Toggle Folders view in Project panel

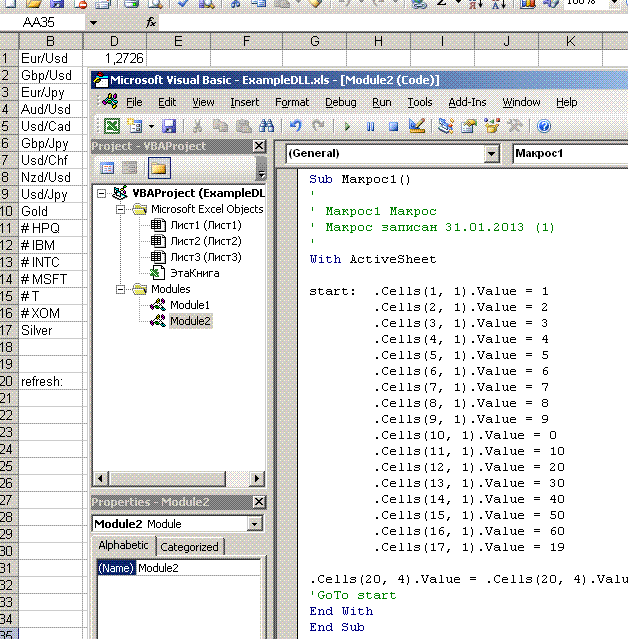159,168
